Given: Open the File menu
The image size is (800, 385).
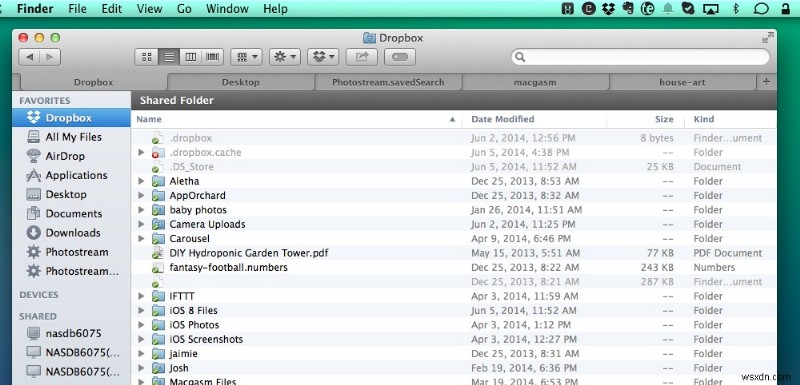Looking at the screenshot, I should point(77,9).
